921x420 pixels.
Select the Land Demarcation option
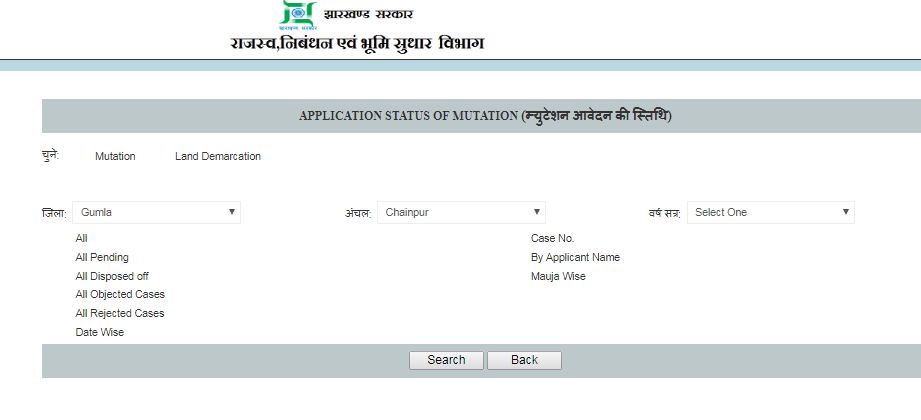pos(217,156)
